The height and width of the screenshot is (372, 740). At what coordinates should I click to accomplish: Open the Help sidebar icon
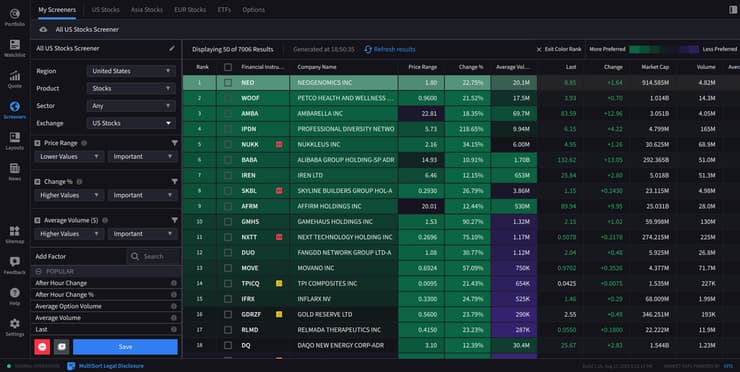coord(15,292)
